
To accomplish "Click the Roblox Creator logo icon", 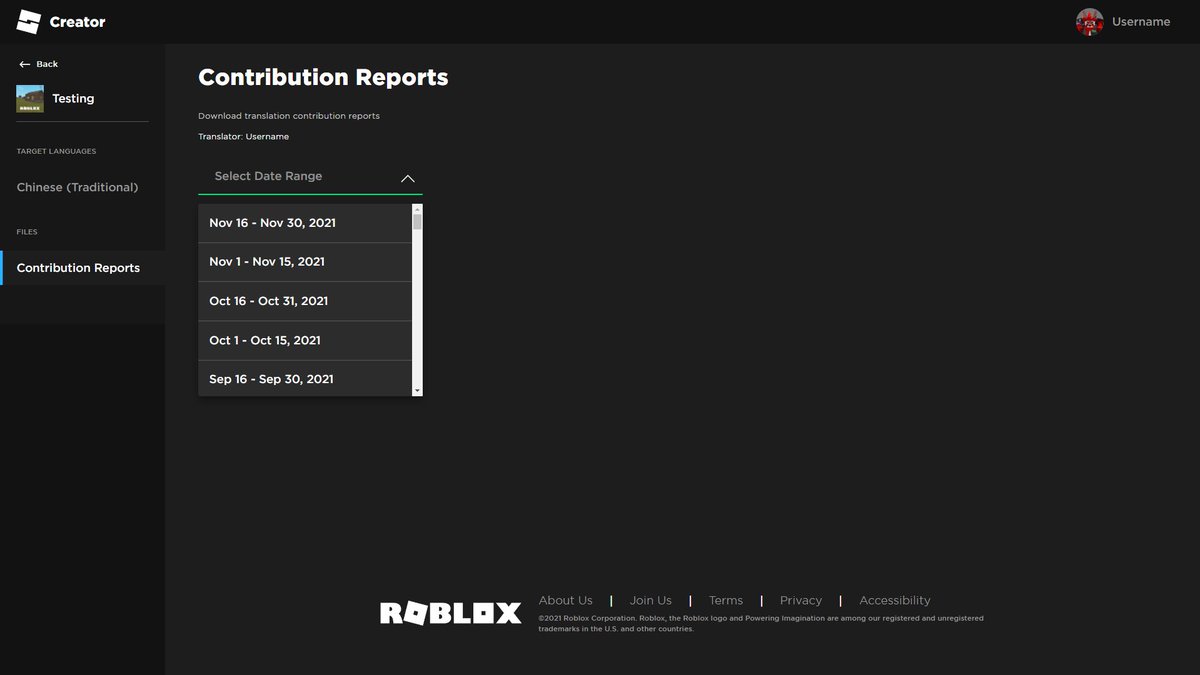I will pyautogui.click(x=28, y=21).
